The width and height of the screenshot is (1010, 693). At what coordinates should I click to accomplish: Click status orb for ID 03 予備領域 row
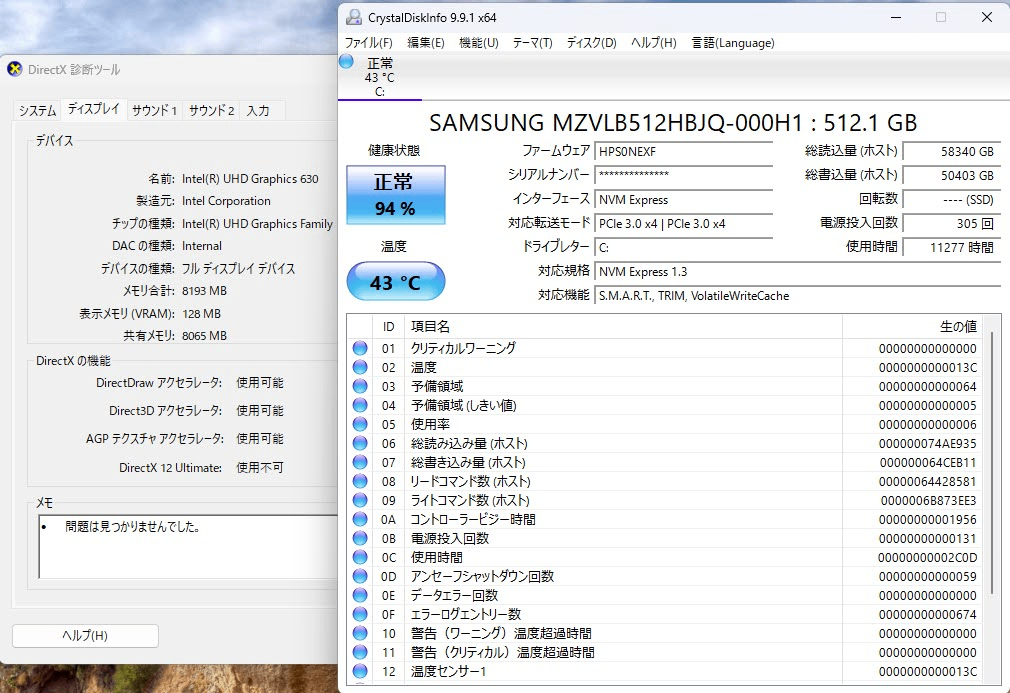tap(360, 386)
